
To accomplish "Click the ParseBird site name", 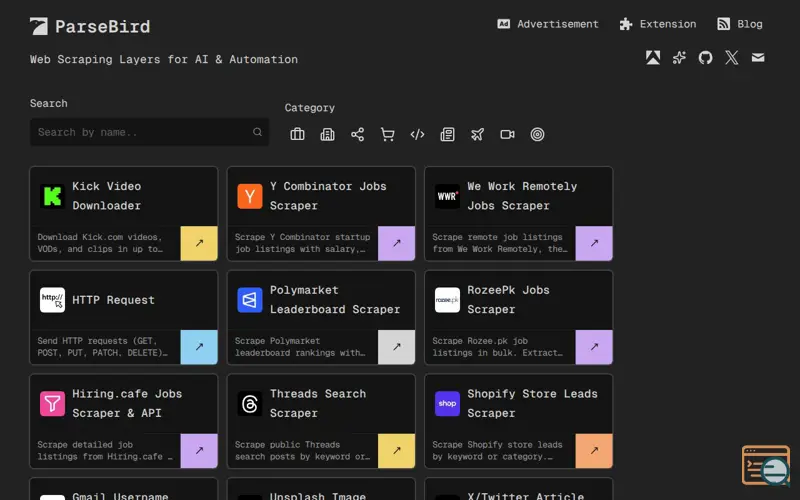I will 103,27.
